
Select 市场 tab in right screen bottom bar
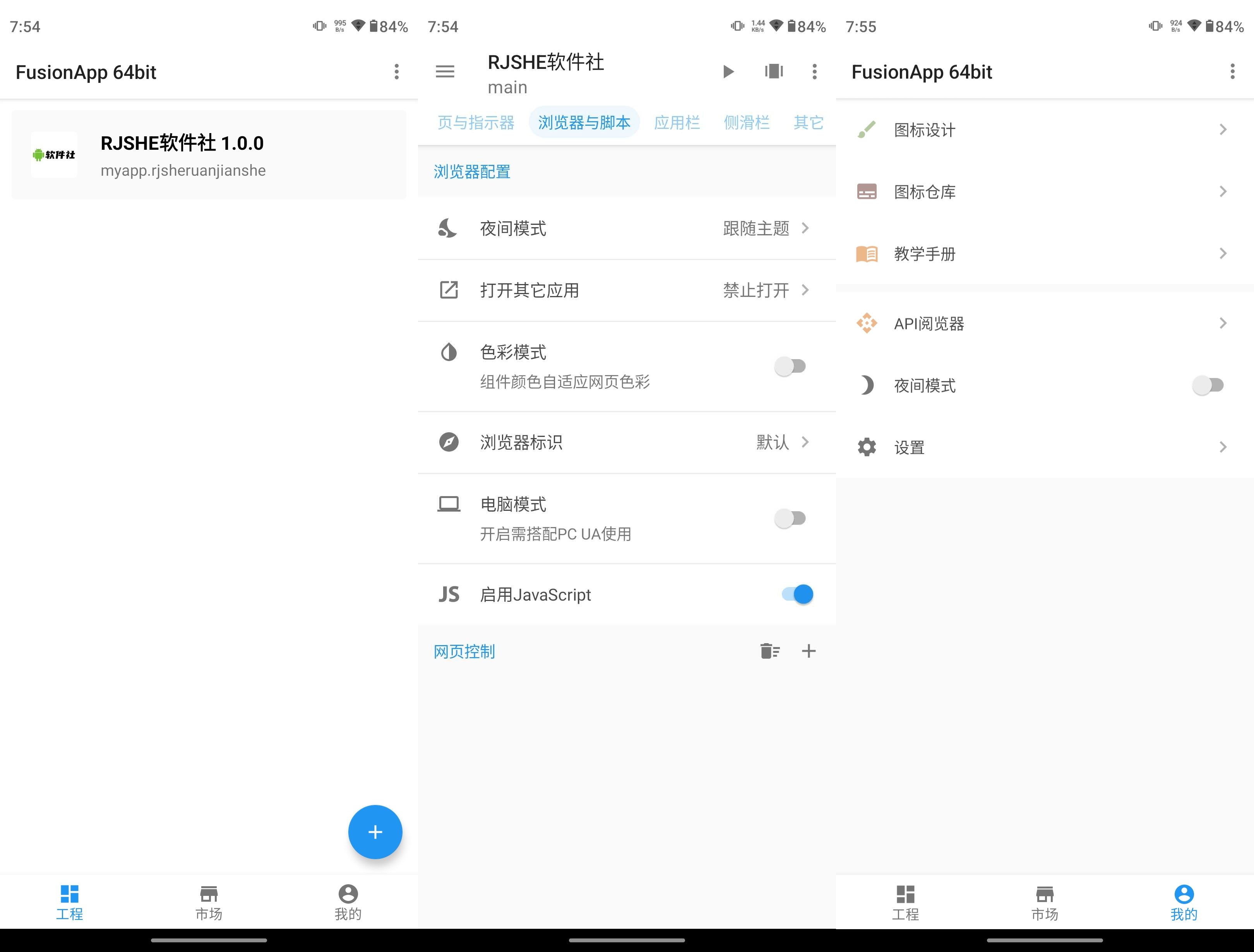pos(1044,902)
